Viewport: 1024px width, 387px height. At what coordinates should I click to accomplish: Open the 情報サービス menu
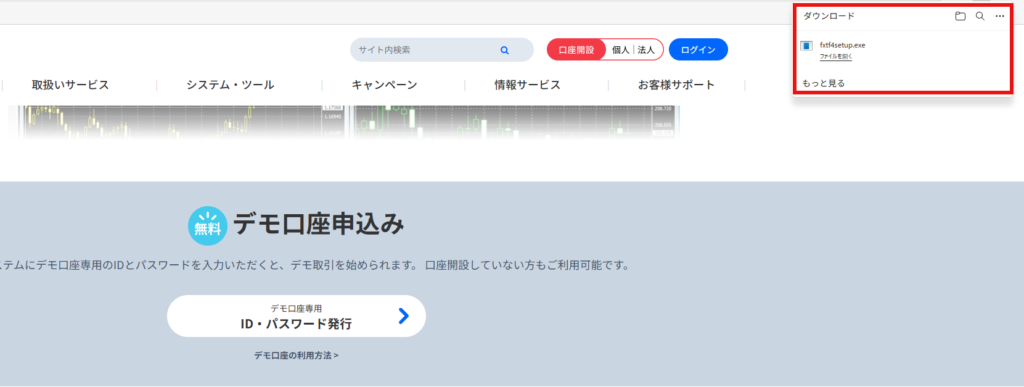527,85
